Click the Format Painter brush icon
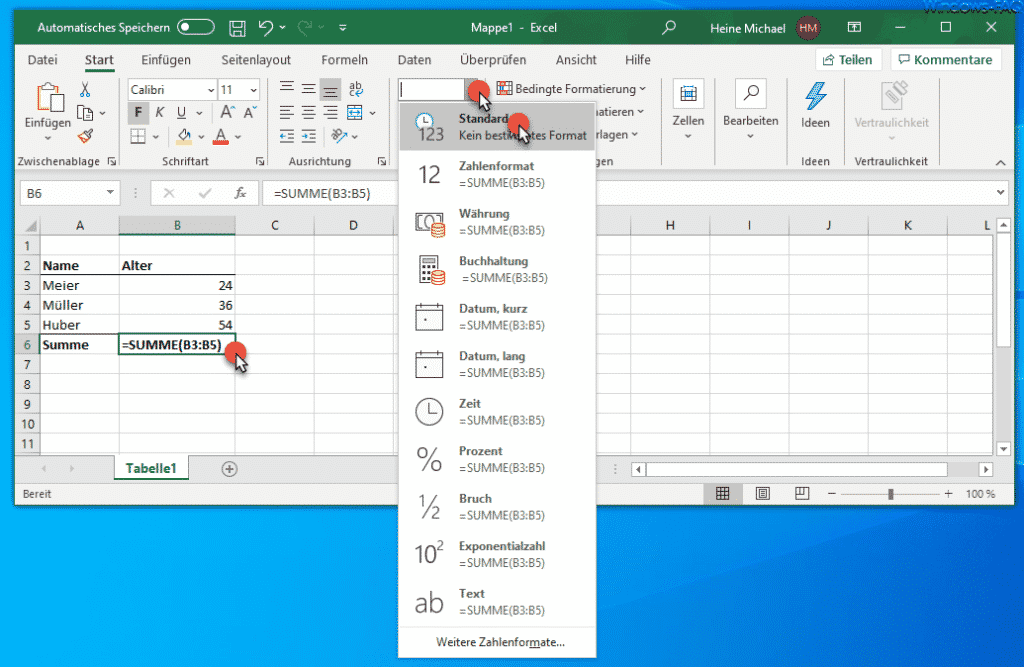Screen dimensions: 1024x667 (x=85, y=137)
